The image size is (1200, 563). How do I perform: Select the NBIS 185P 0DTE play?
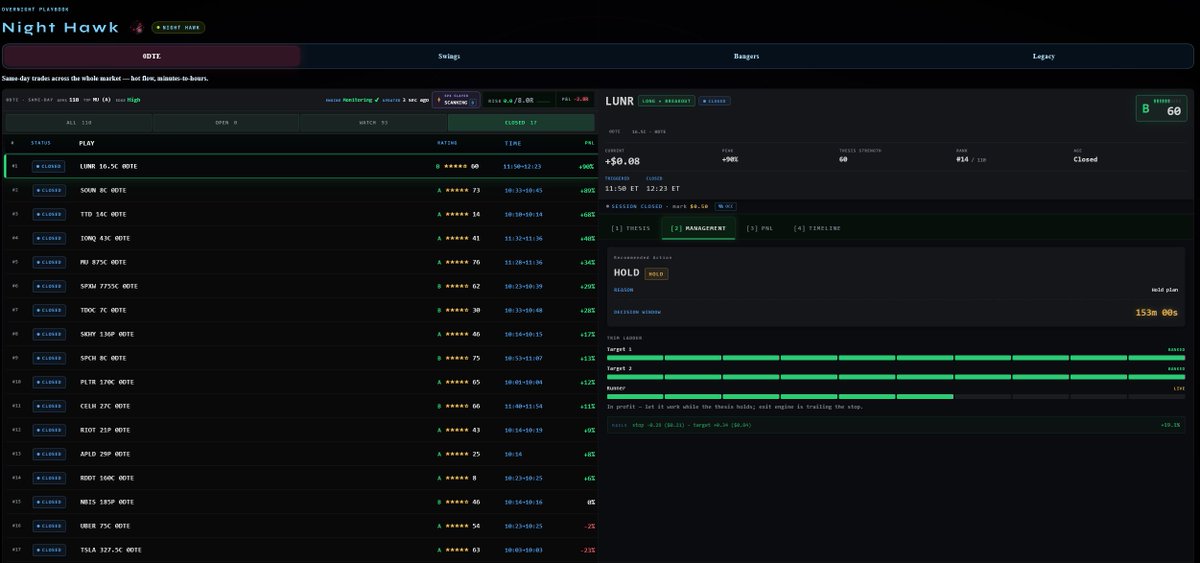click(x=300, y=502)
